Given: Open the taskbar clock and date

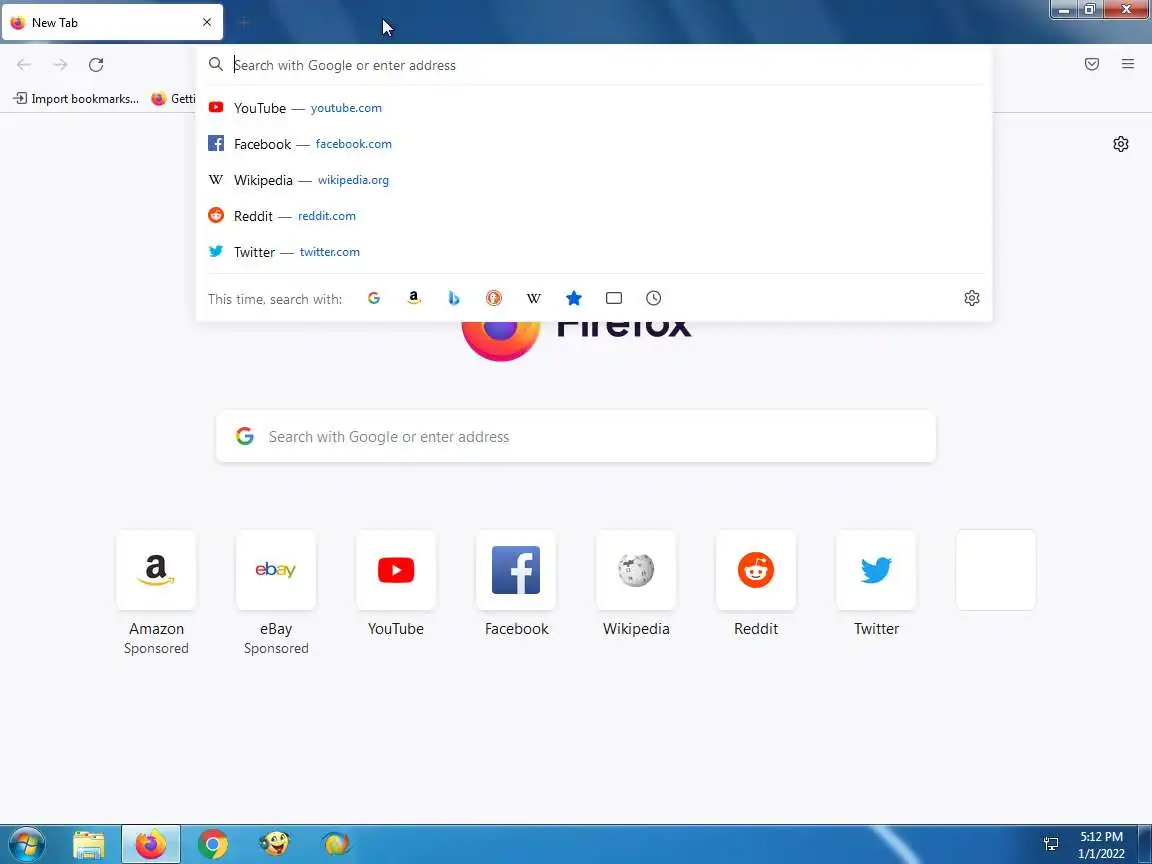Looking at the screenshot, I should (1101, 845).
